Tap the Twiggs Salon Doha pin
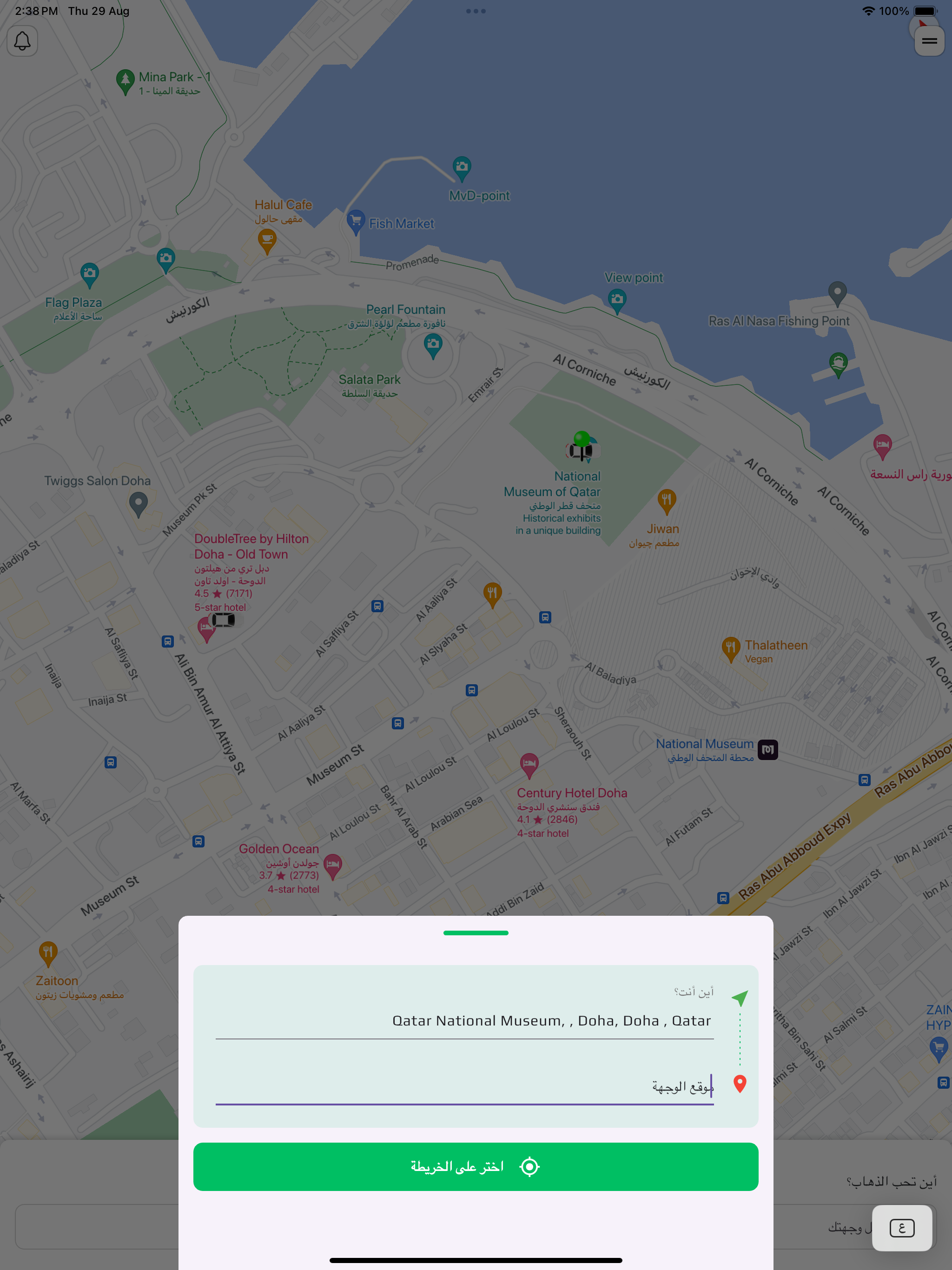This screenshot has width=952, height=1270. pyautogui.click(x=139, y=505)
